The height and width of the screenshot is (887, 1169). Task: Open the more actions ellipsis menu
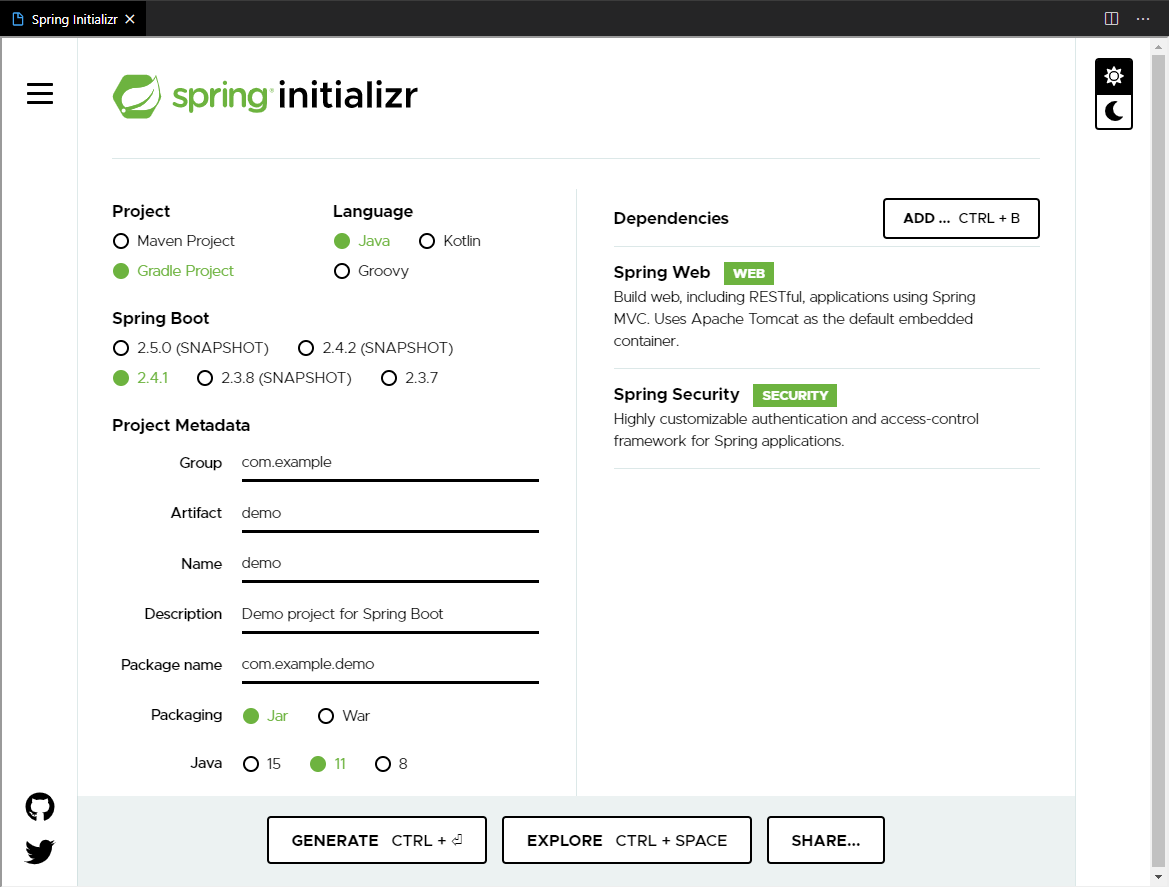pos(1143,19)
